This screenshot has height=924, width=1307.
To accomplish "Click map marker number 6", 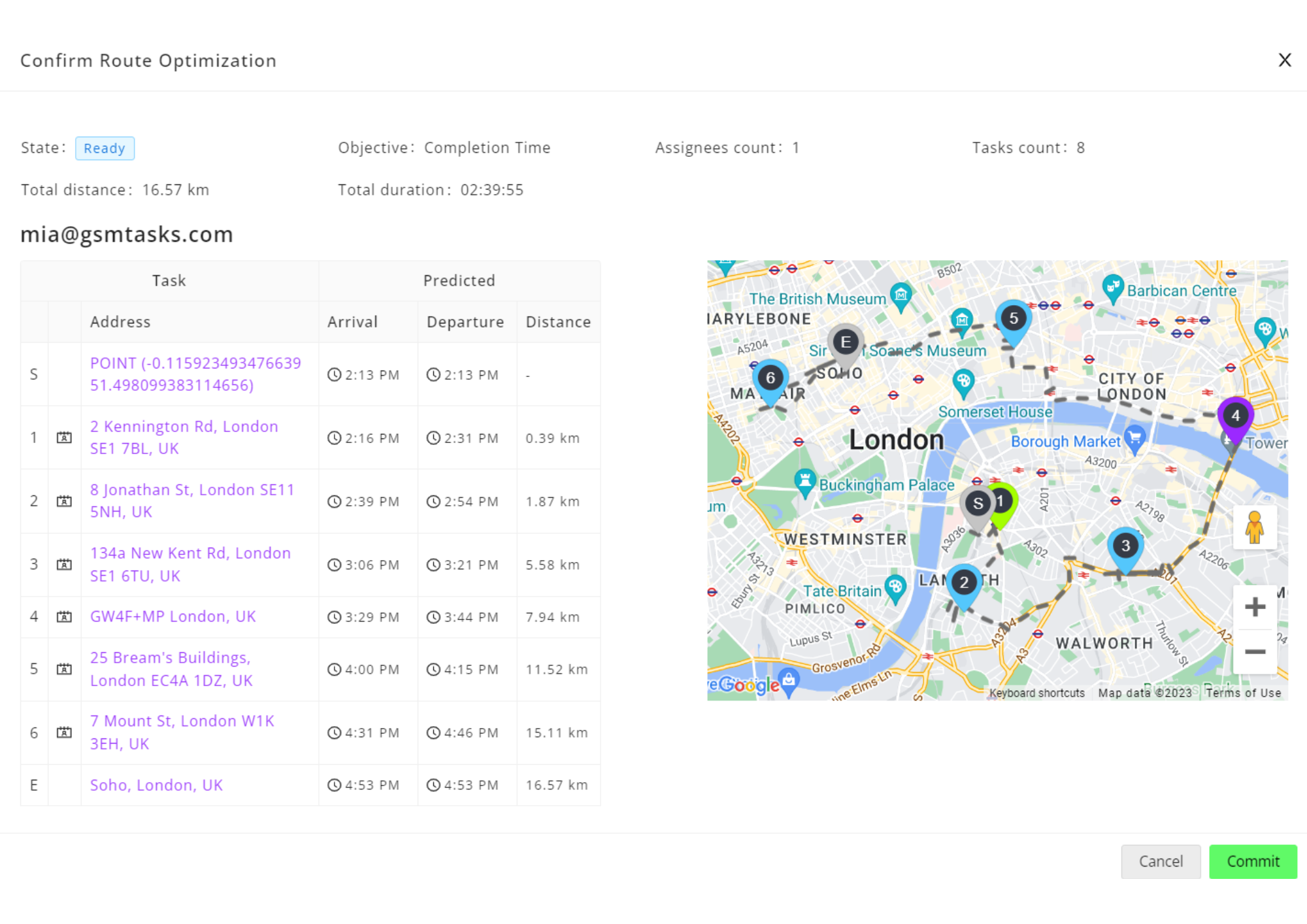I will (x=770, y=379).
